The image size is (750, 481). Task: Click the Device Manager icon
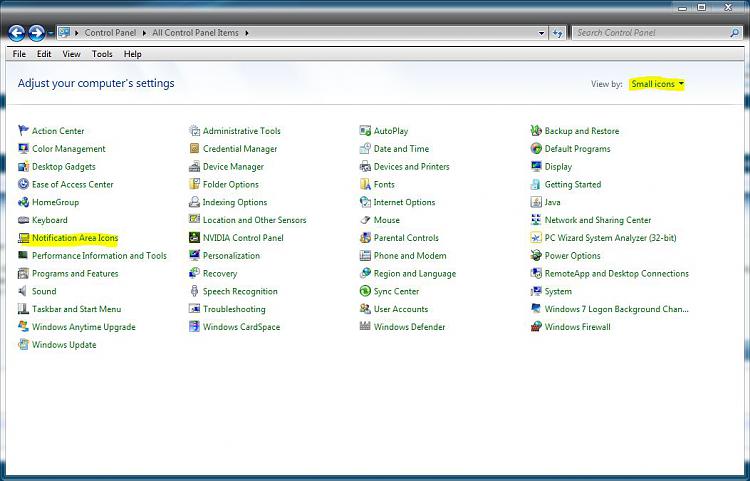click(194, 166)
